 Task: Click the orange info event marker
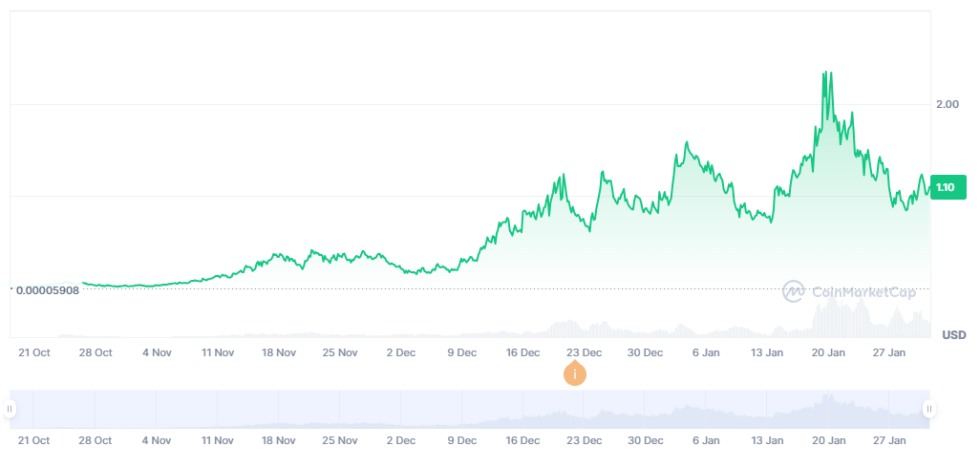pos(575,374)
